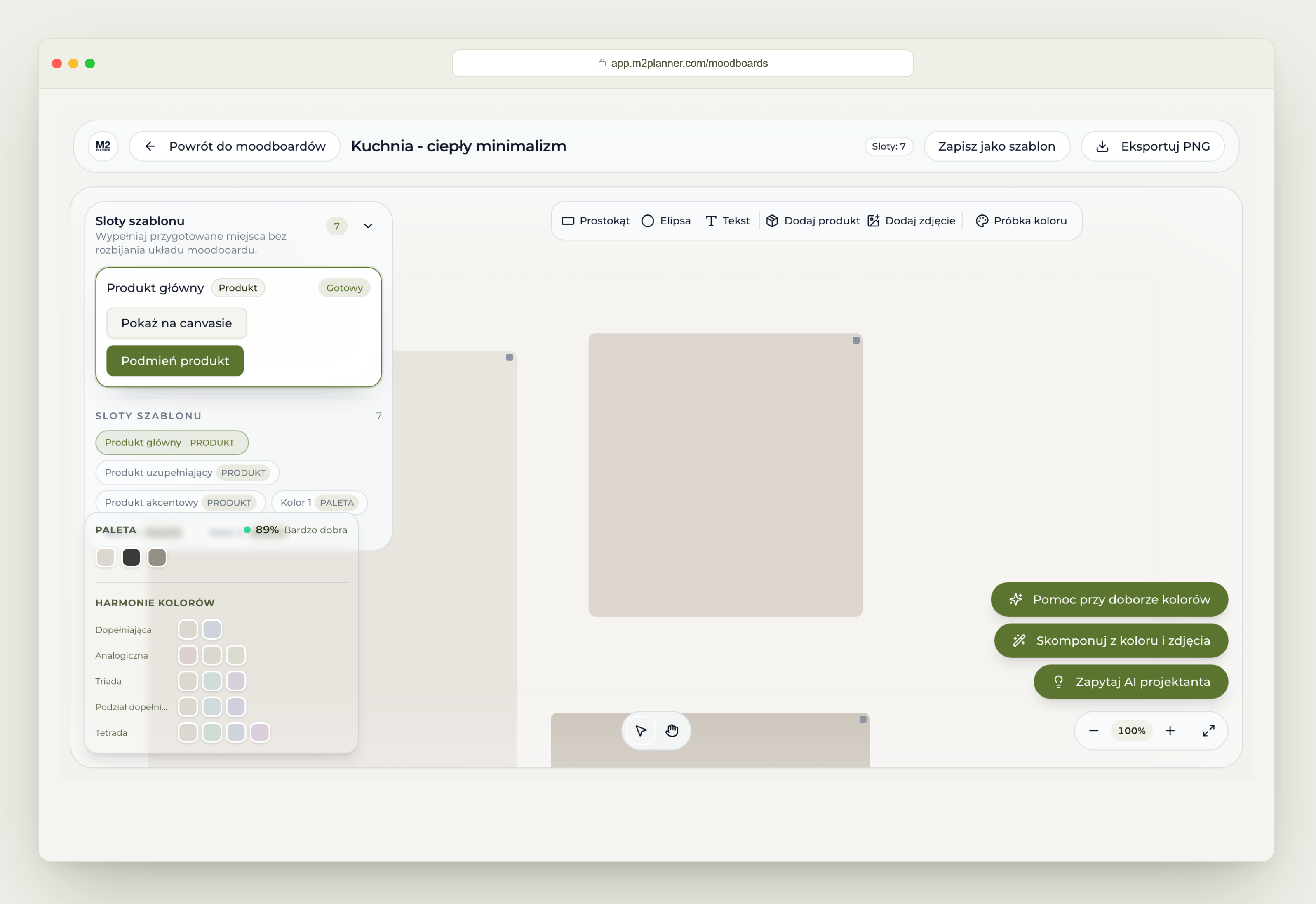Select the Produkt uzupełniający slot chip
This screenshot has height=904, width=1316.
(187, 472)
